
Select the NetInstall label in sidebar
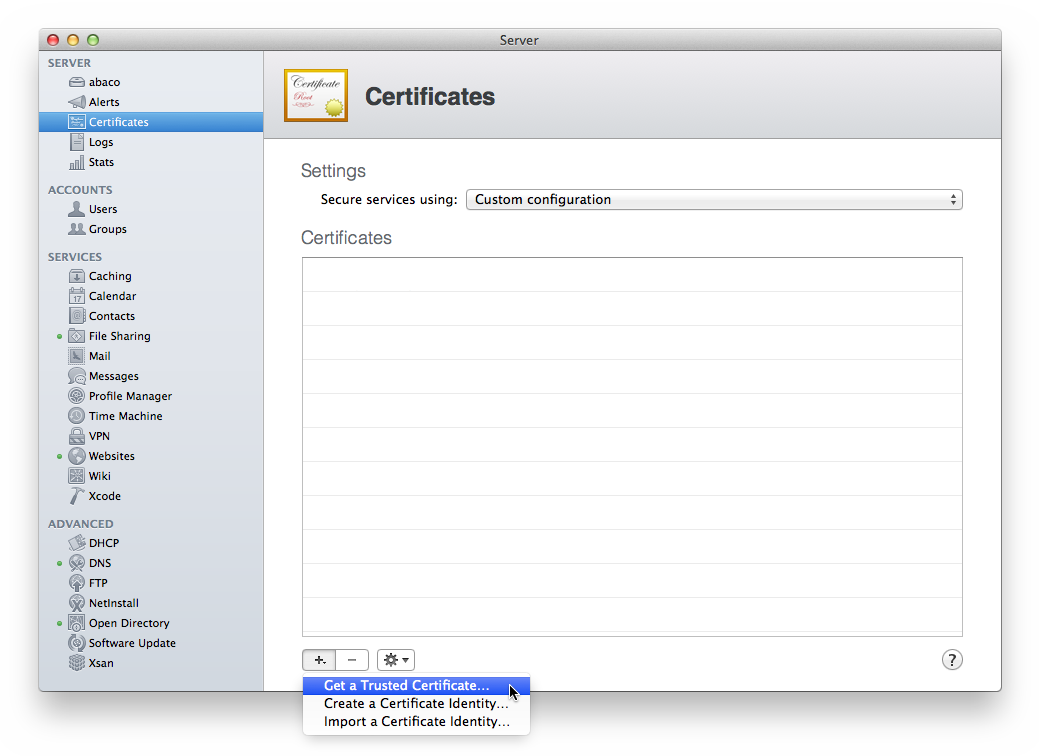(x=114, y=603)
